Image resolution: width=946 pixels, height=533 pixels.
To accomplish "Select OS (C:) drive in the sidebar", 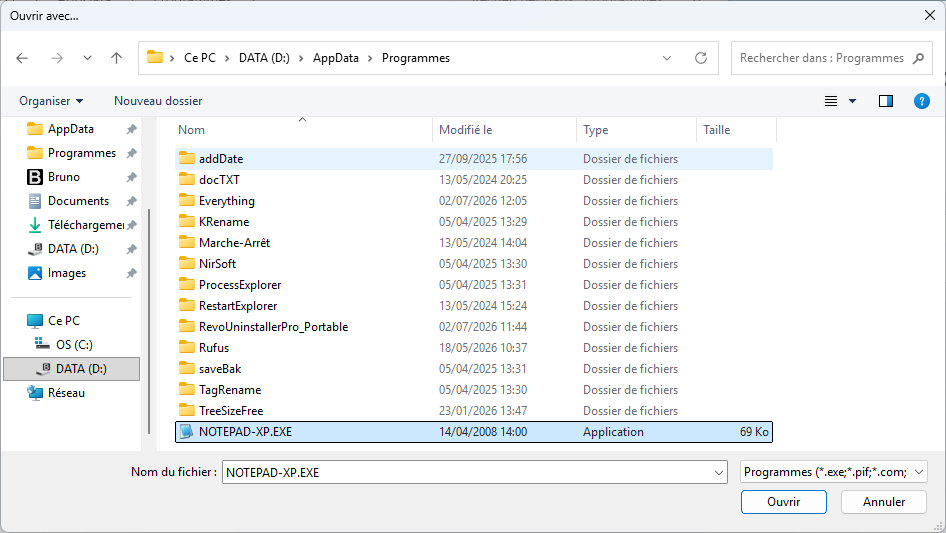I will [x=74, y=345].
